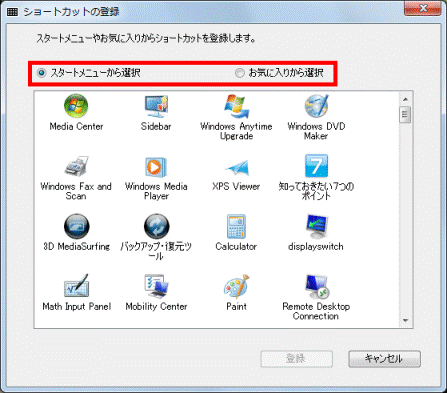The height and width of the screenshot is (393, 447).
Task: Click the 登録 button
Action: (x=296, y=359)
